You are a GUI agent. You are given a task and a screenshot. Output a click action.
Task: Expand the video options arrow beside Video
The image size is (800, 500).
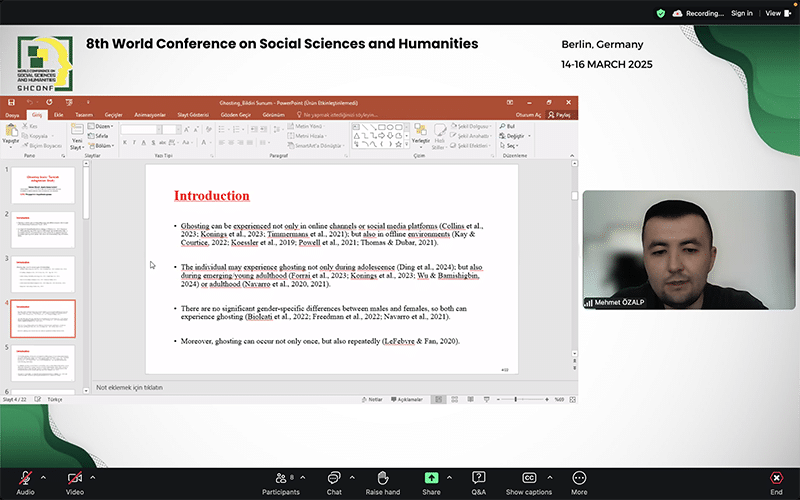coord(92,476)
